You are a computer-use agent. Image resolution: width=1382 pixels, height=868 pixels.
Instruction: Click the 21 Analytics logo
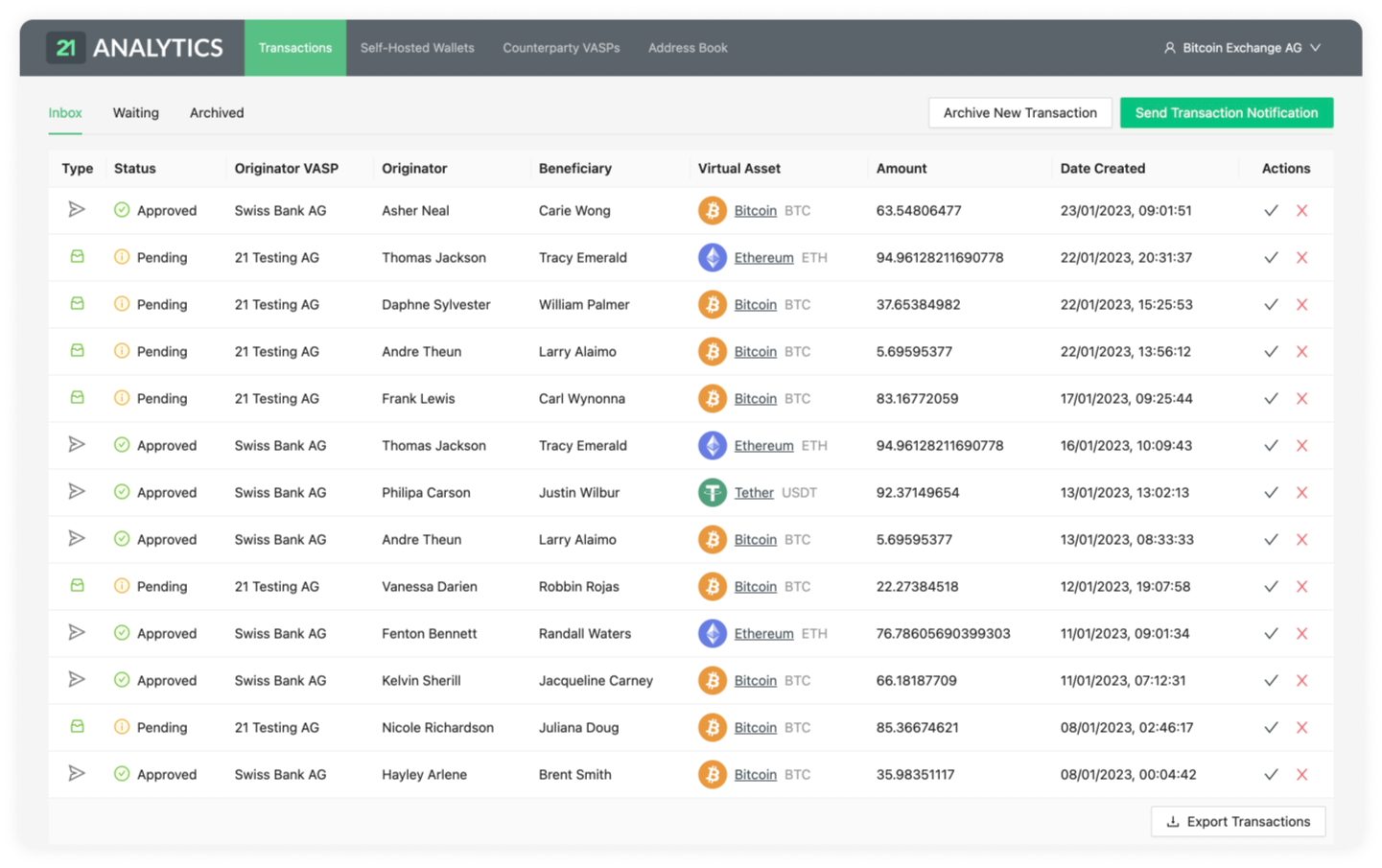pyautogui.click(x=134, y=47)
